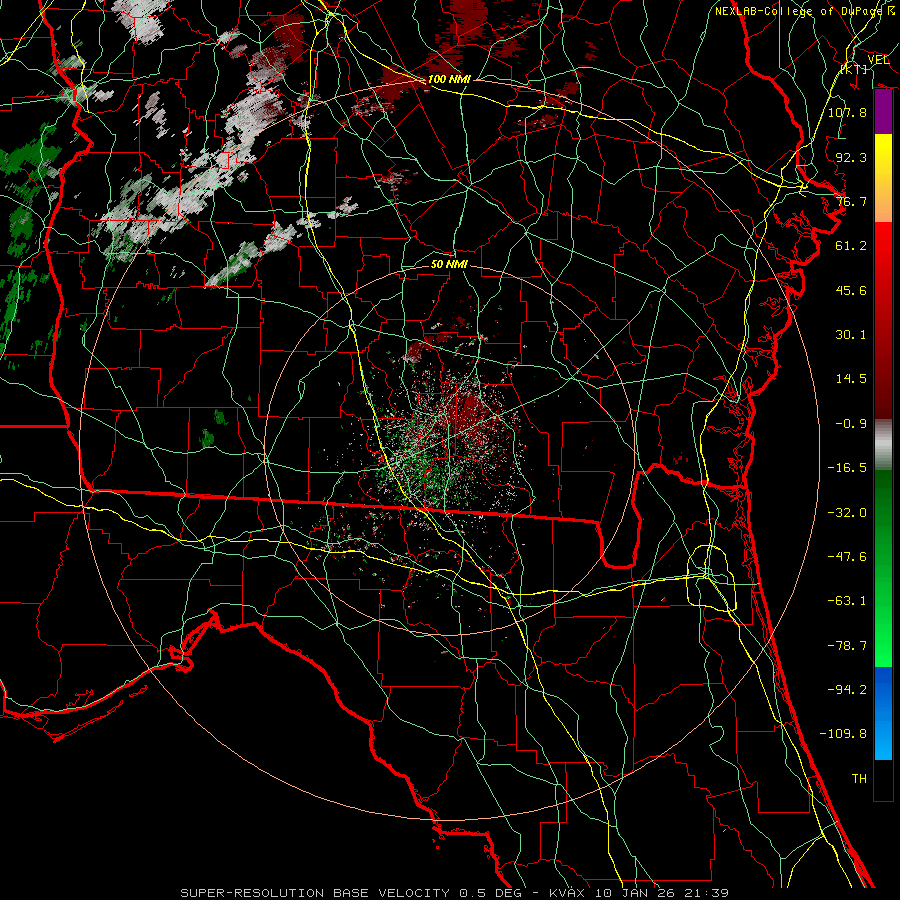Select the 76.7 velocity legend value
The image size is (900, 900).
point(851,201)
